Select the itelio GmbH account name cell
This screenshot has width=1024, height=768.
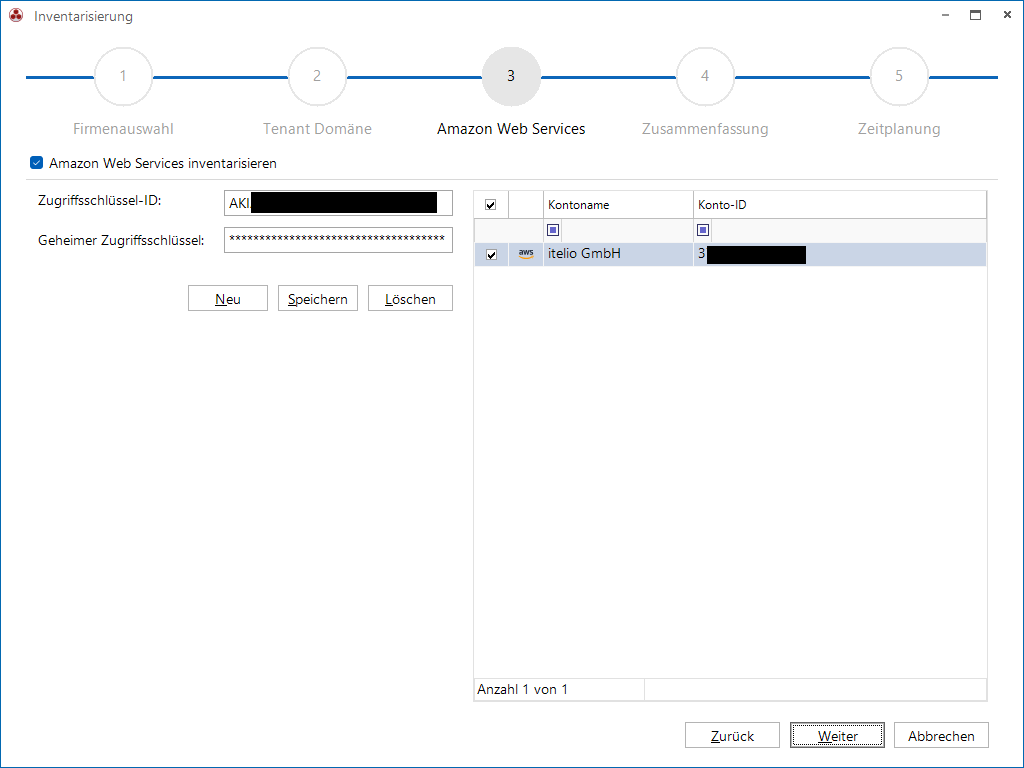point(618,254)
